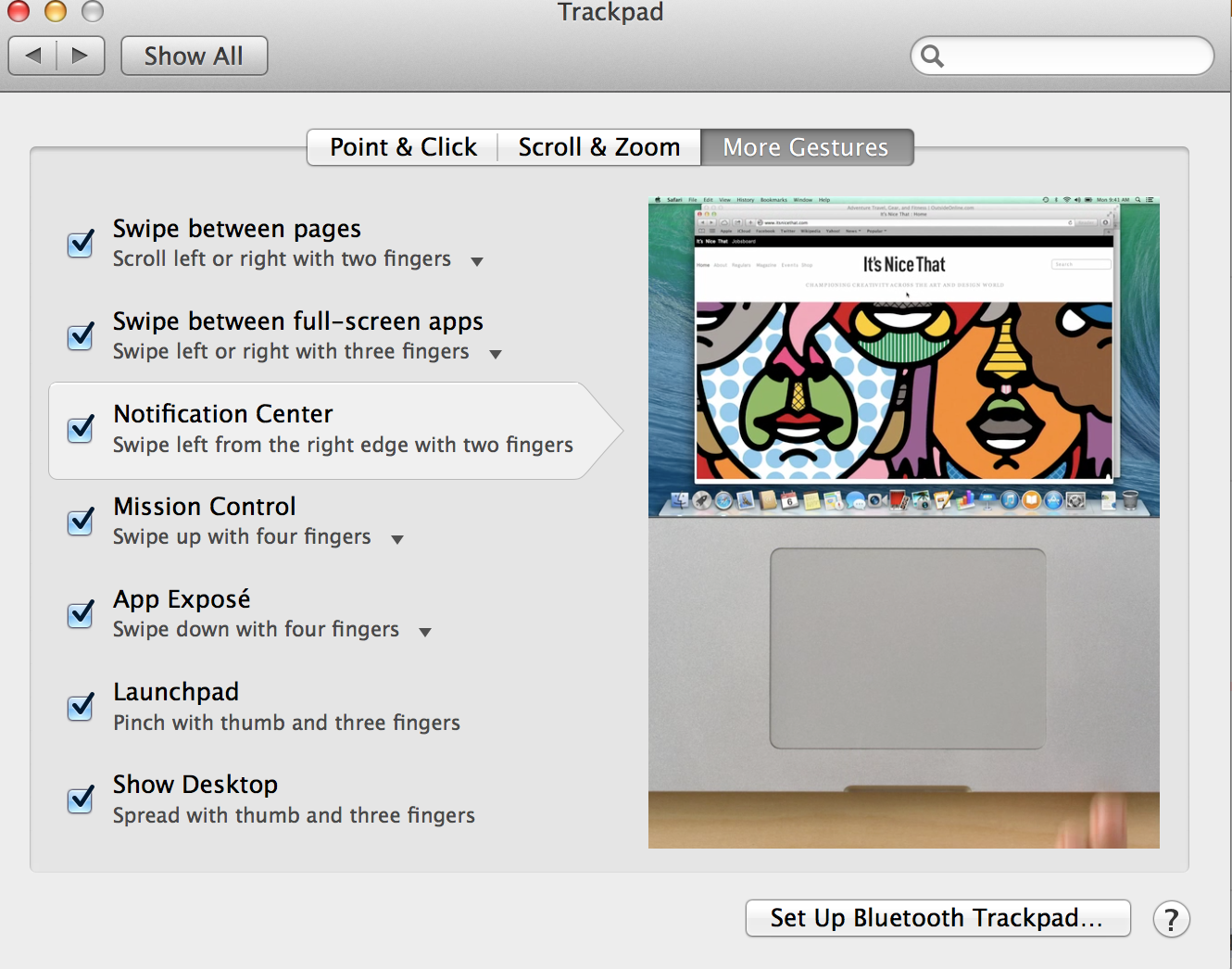This screenshot has height=969, width=1232.
Task: Open the Scroll & Zoom tab
Action: point(598,146)
